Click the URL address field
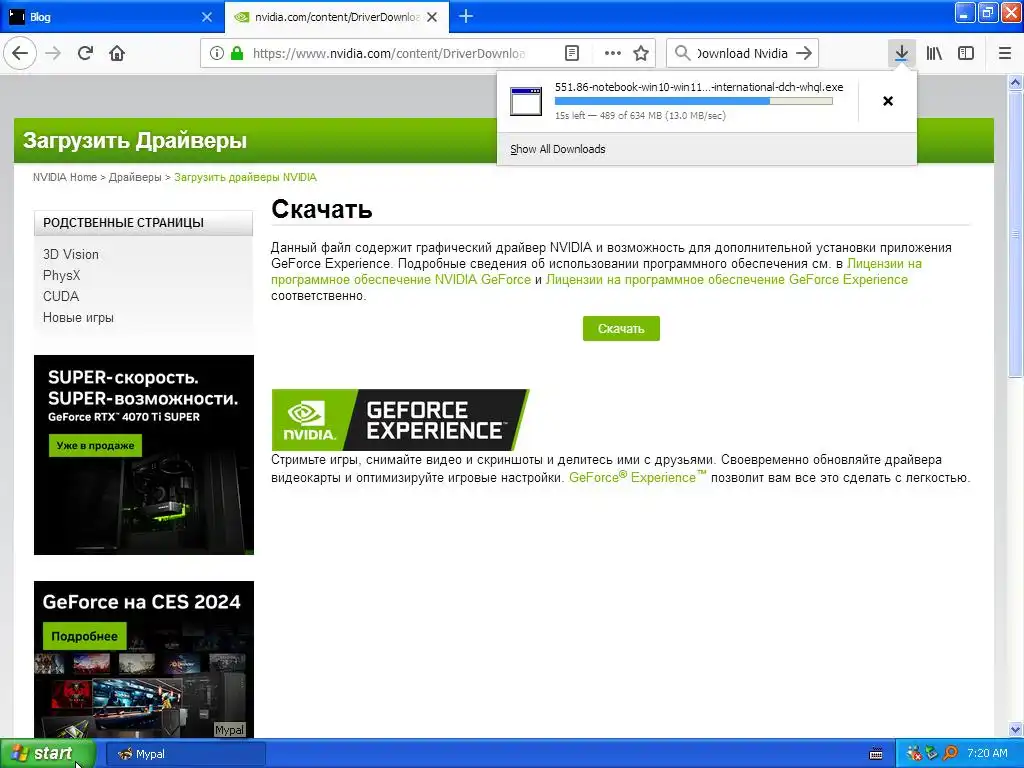 point(389,53)
